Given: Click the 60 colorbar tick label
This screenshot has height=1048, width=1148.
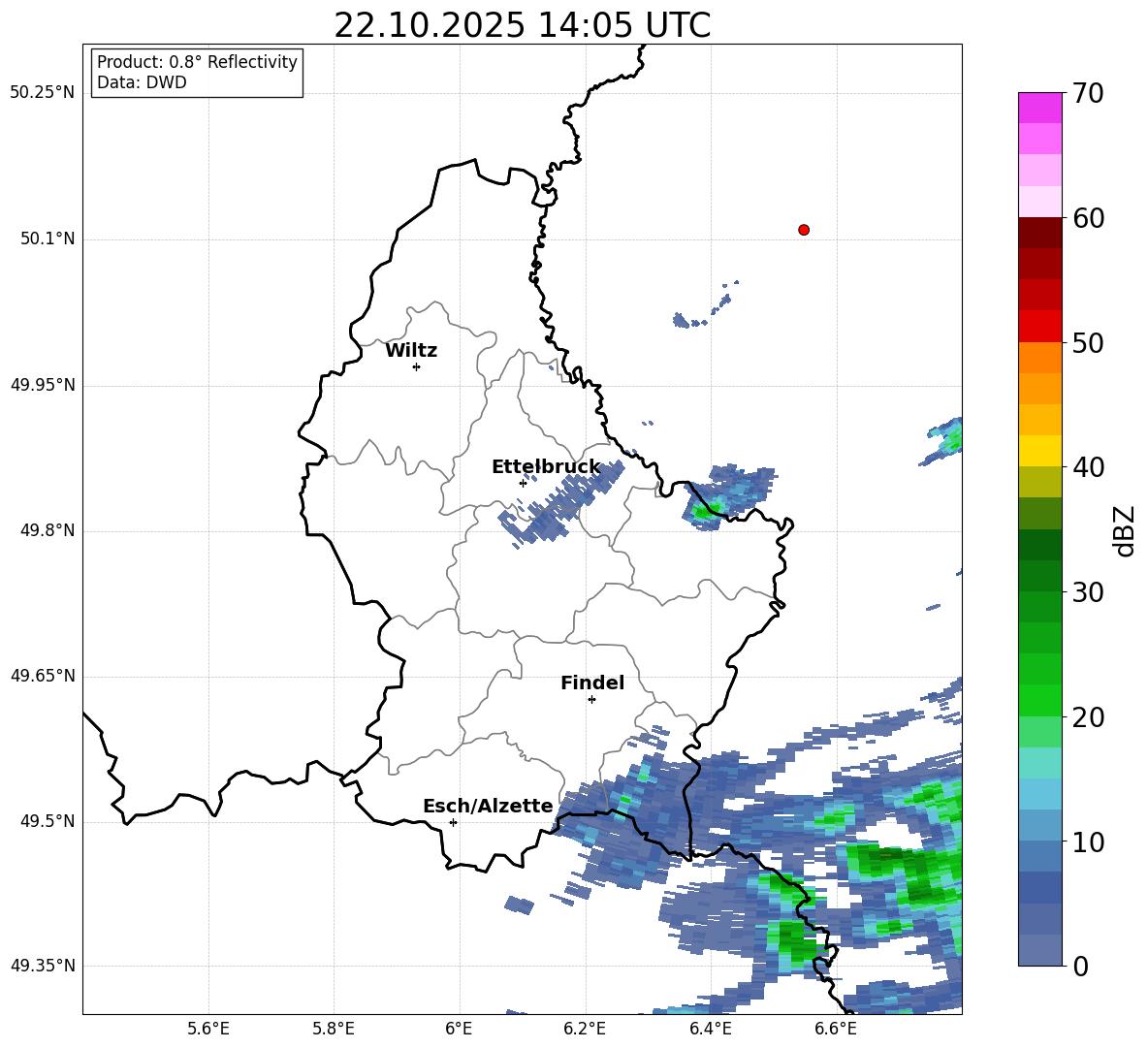Looking at the screenshot, I should point(1088,218).
